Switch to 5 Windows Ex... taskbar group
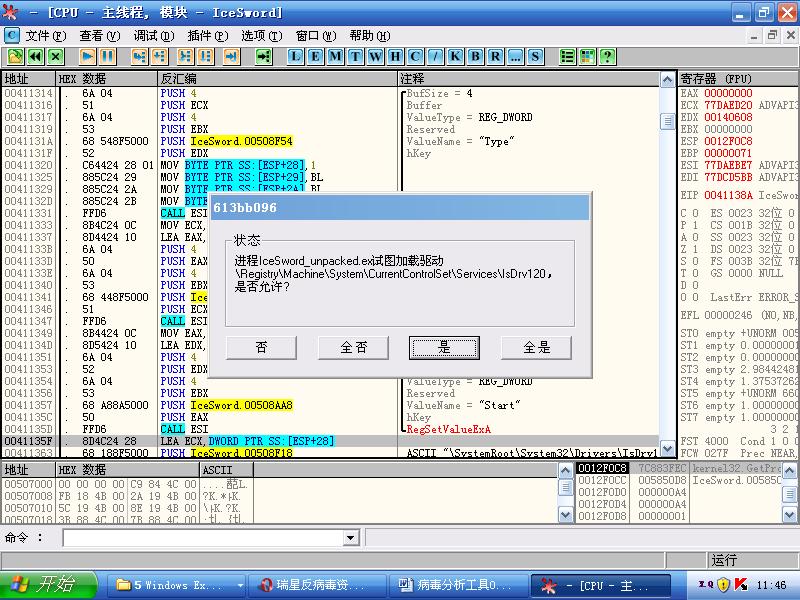The image size is (800, 600). pyautogui.click(x=175, y=585)
